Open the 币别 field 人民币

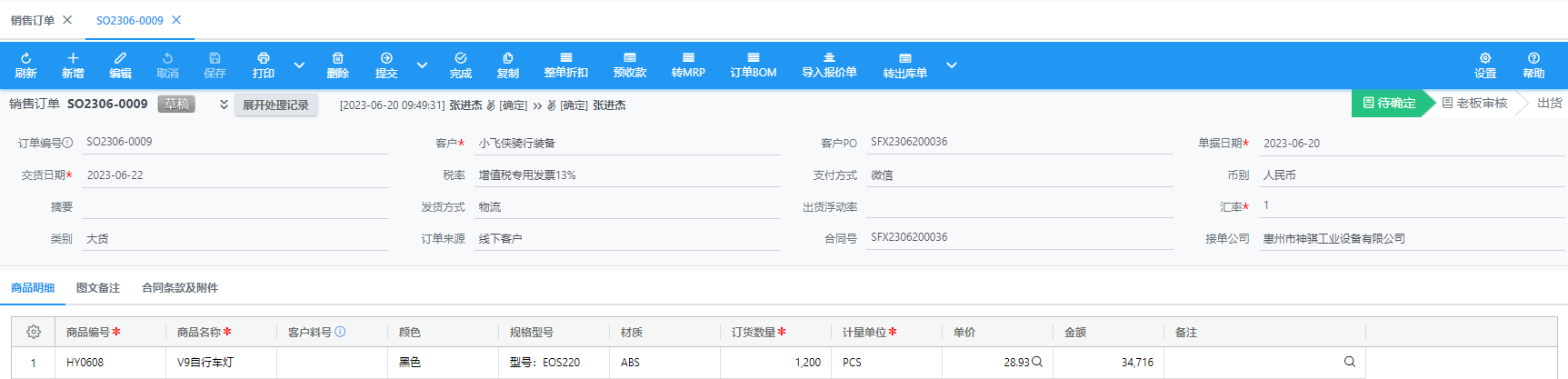[1412, 175]
